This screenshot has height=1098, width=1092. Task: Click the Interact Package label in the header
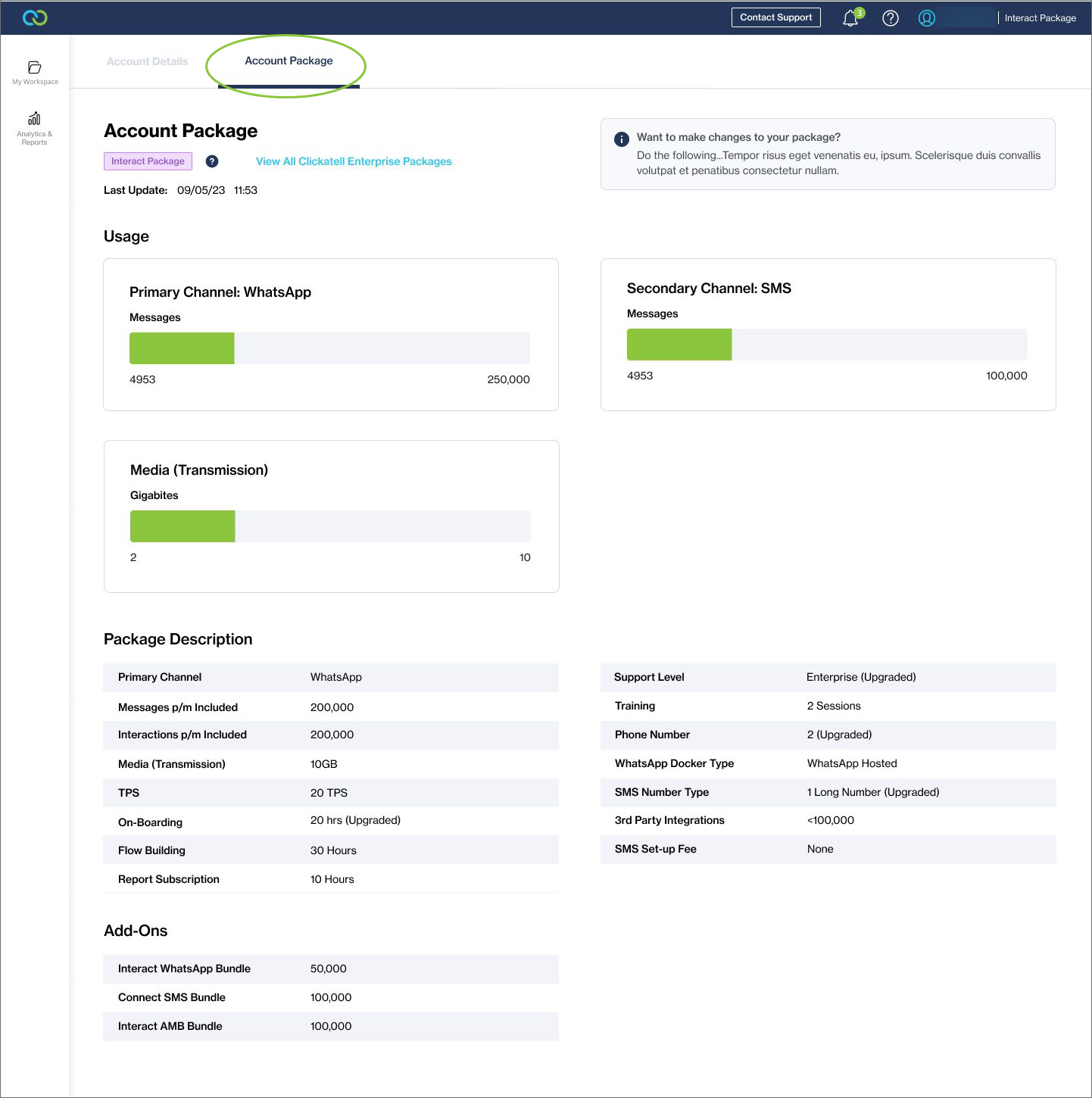1040,18
